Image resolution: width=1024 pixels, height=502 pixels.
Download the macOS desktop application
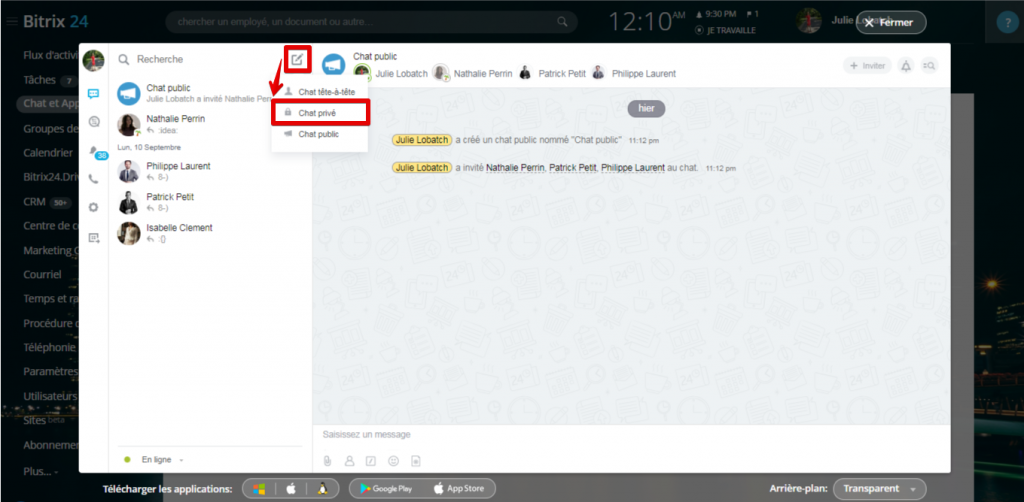point(291,488)
